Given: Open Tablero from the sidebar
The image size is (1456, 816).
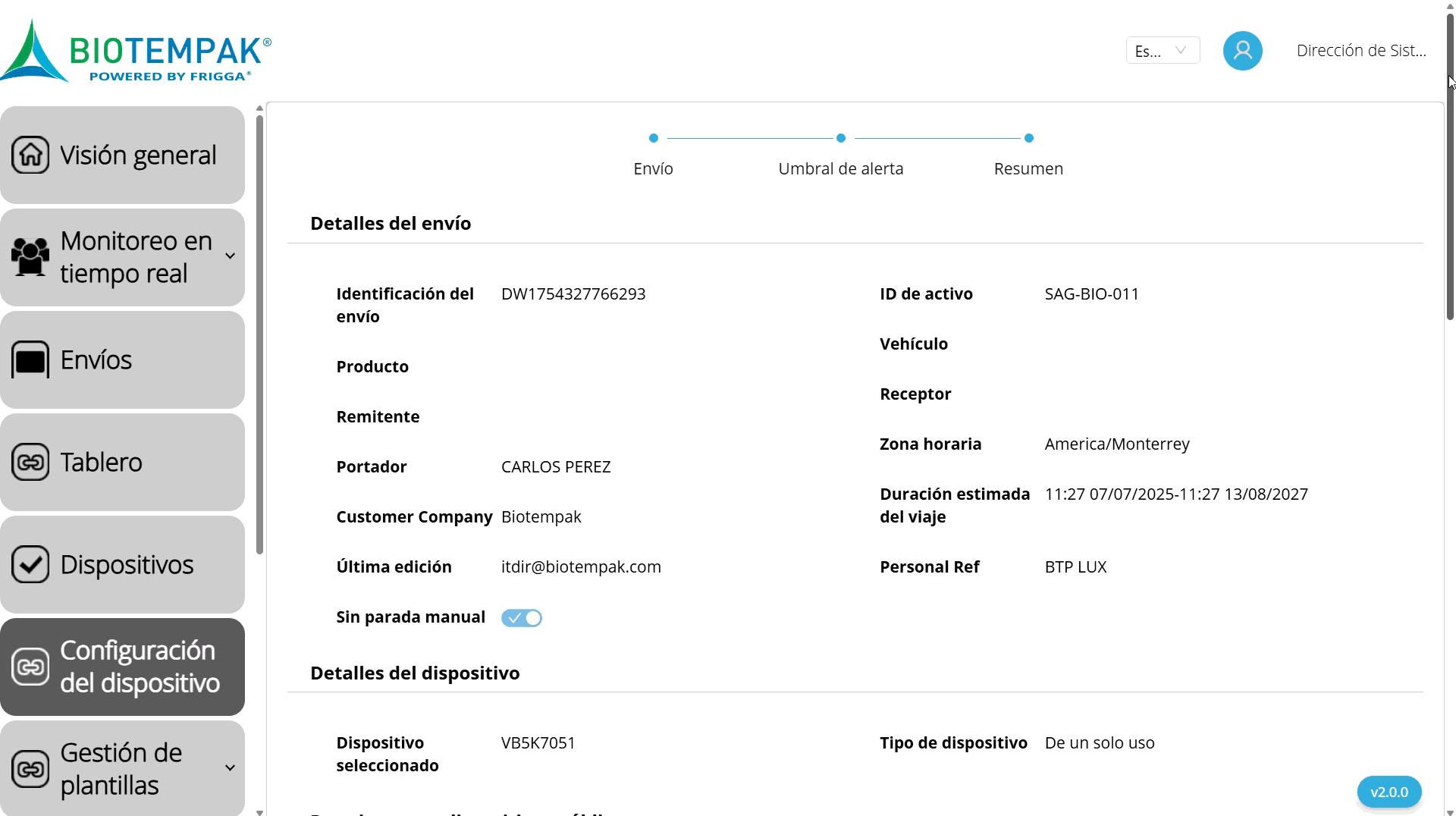Looking at the screenshot, I should coord(122,462).
